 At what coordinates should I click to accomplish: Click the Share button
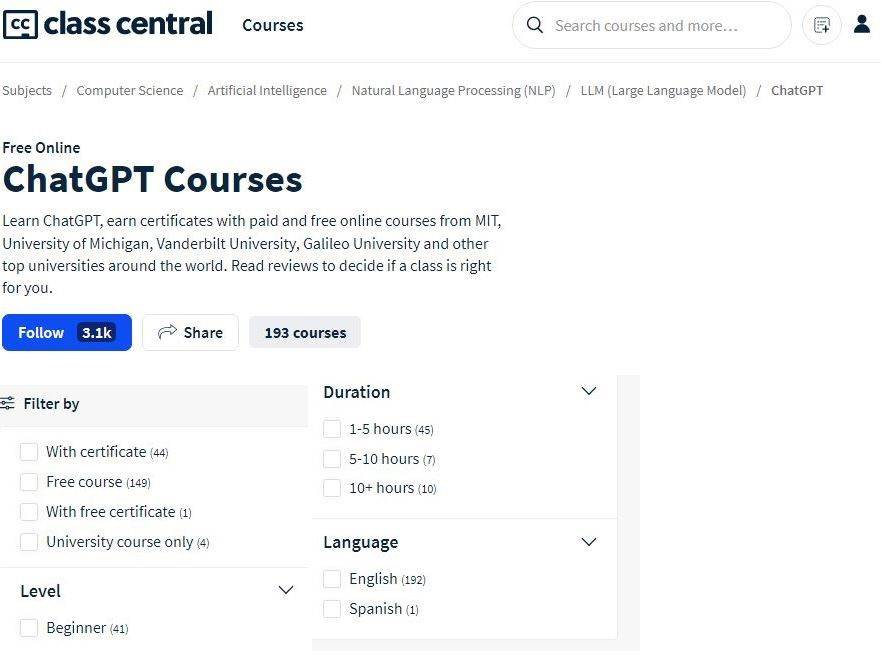190,333
